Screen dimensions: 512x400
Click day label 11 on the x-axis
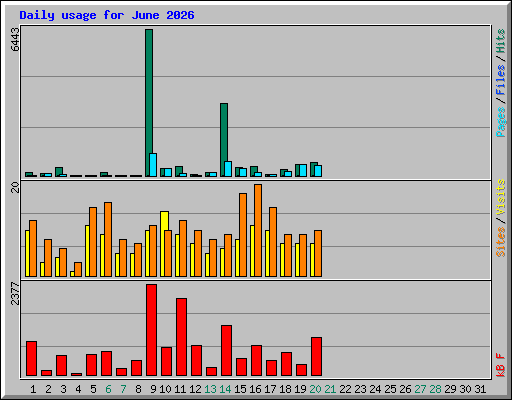point(180,389)
